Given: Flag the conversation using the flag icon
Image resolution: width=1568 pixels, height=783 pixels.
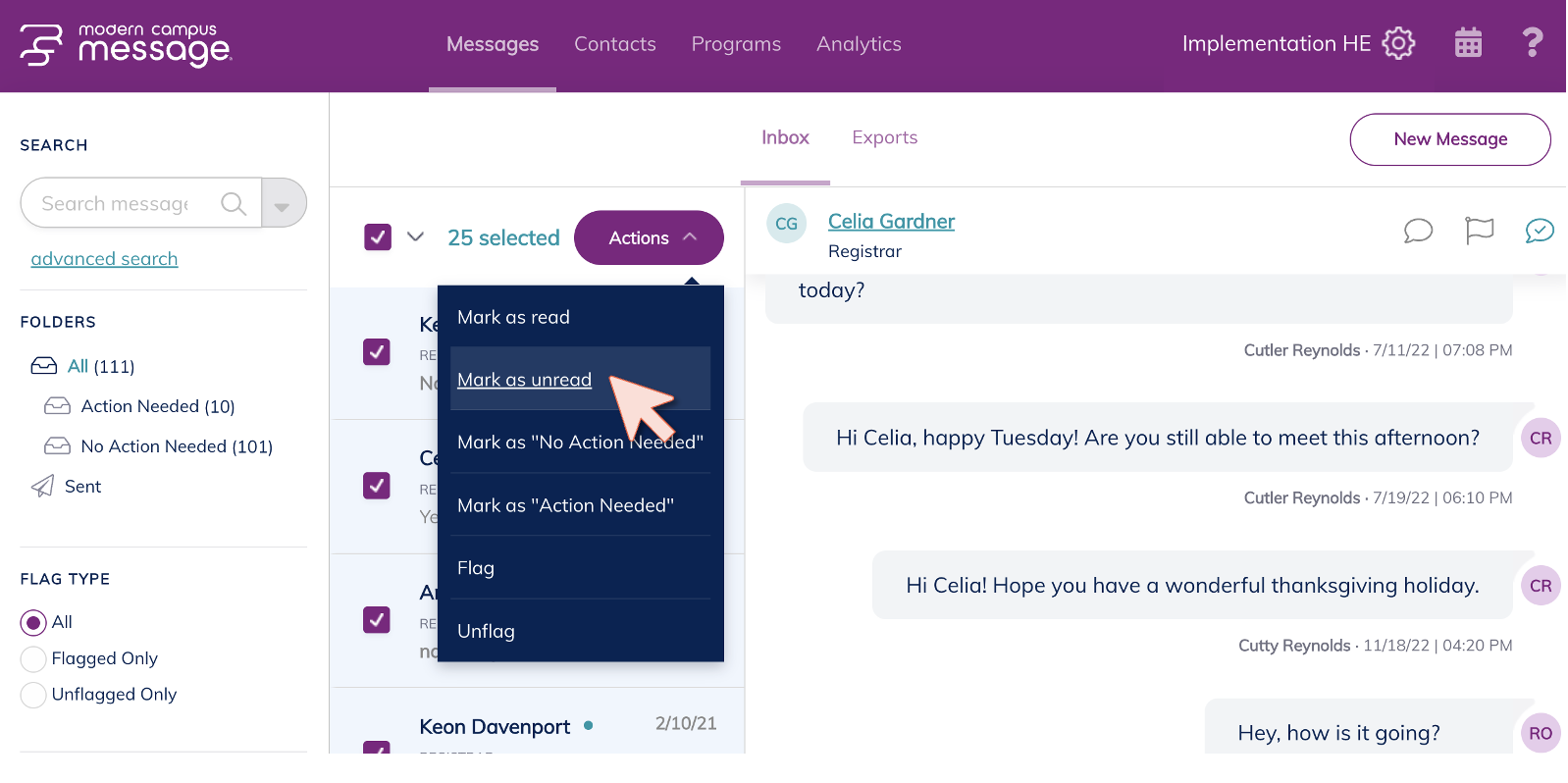Looking at the screenshot, I should point(1479,231).
